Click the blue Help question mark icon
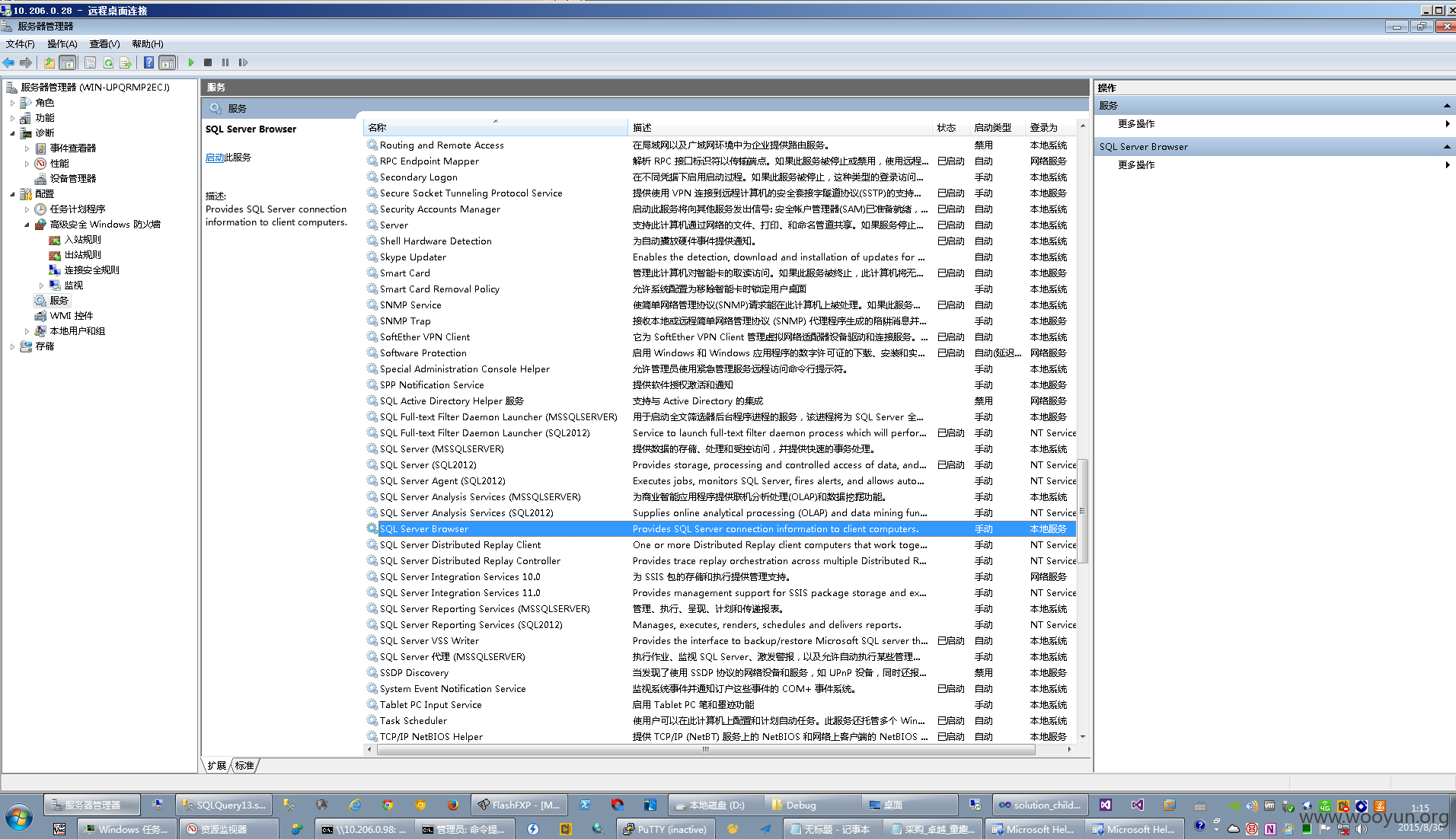The height and width of the screenshot is (839, 1456). (x=148, y=62)
